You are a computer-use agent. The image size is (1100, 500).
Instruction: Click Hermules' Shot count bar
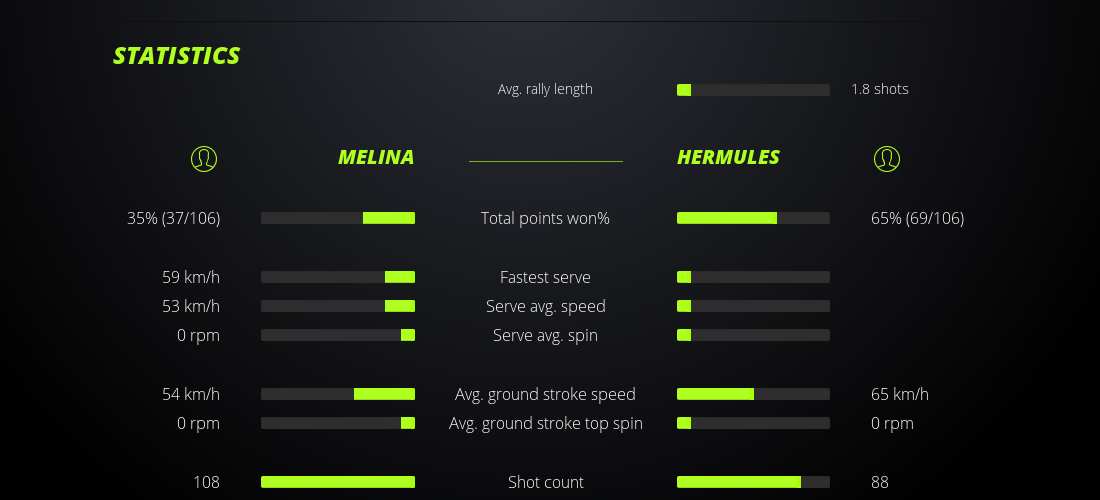pos(753,482)
